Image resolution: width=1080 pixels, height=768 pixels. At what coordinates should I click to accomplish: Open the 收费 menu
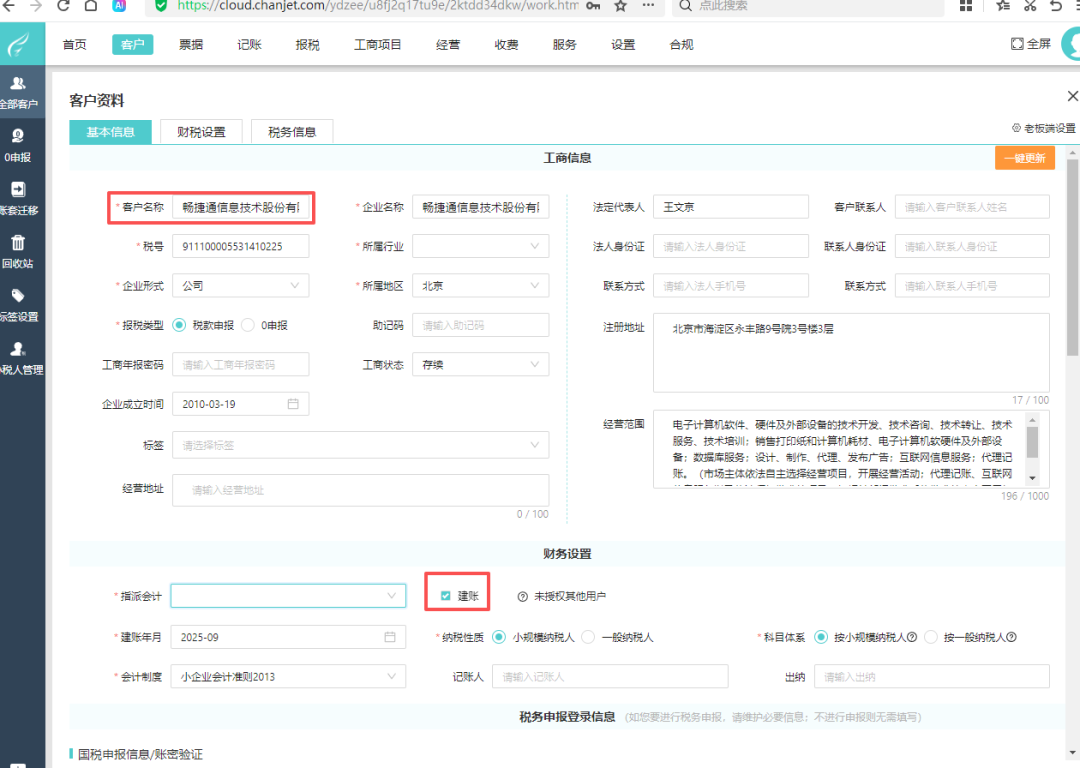coord(506,45)
